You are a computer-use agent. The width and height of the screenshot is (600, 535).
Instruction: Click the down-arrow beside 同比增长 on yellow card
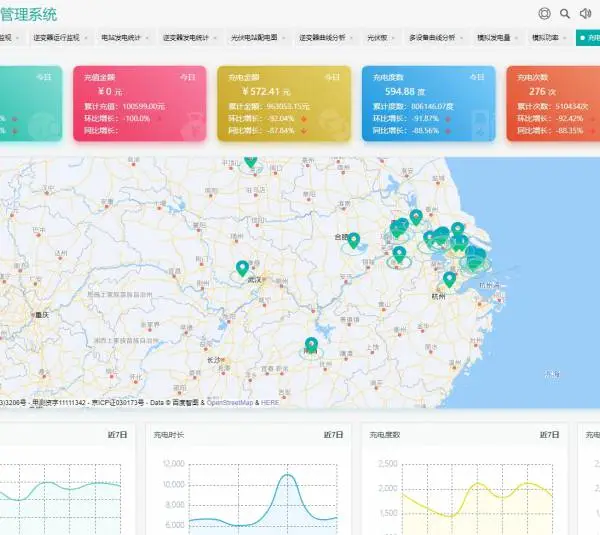pyautogui.click(x=304, y=131)
